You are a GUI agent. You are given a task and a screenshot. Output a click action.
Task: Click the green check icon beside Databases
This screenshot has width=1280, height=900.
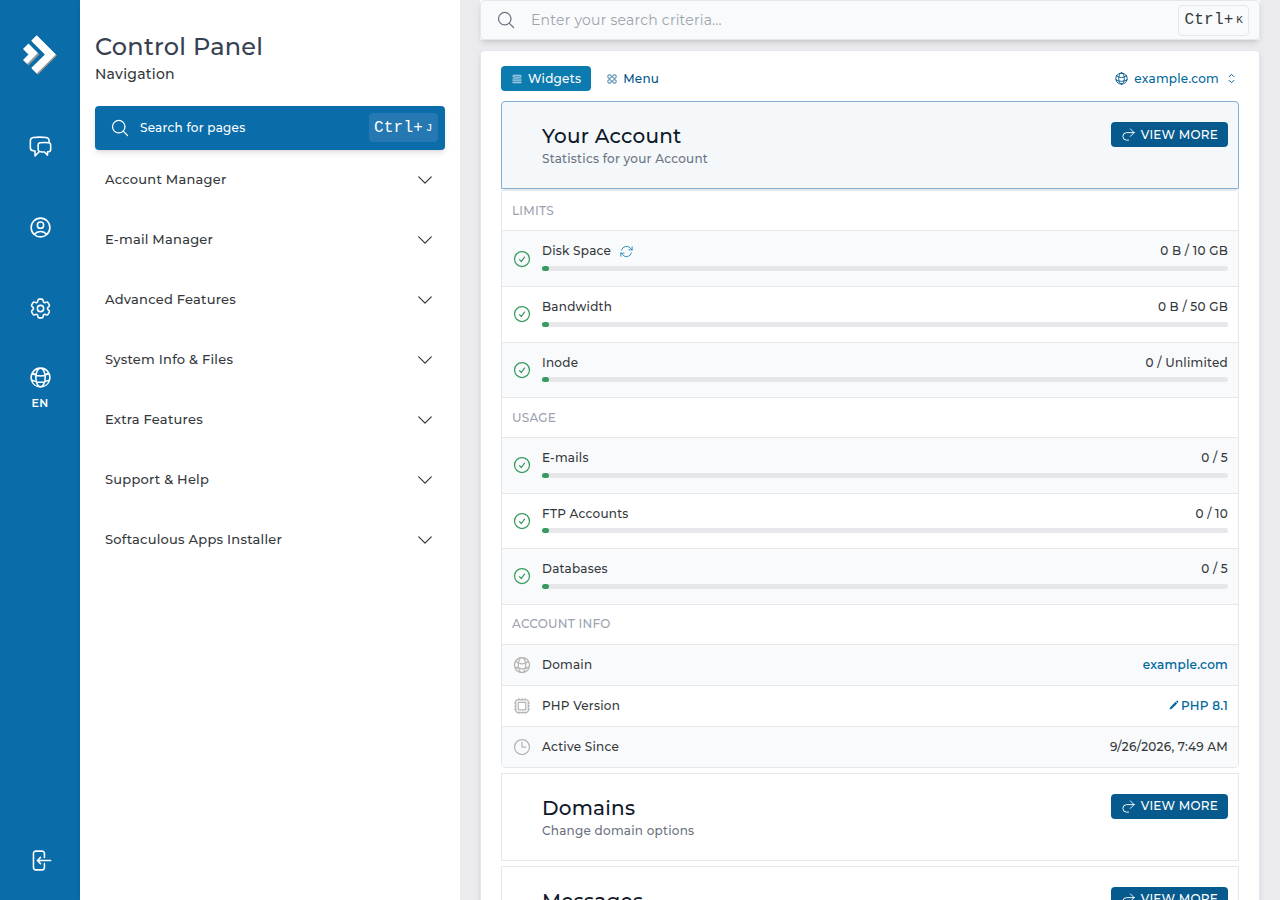tap(522, 576)
